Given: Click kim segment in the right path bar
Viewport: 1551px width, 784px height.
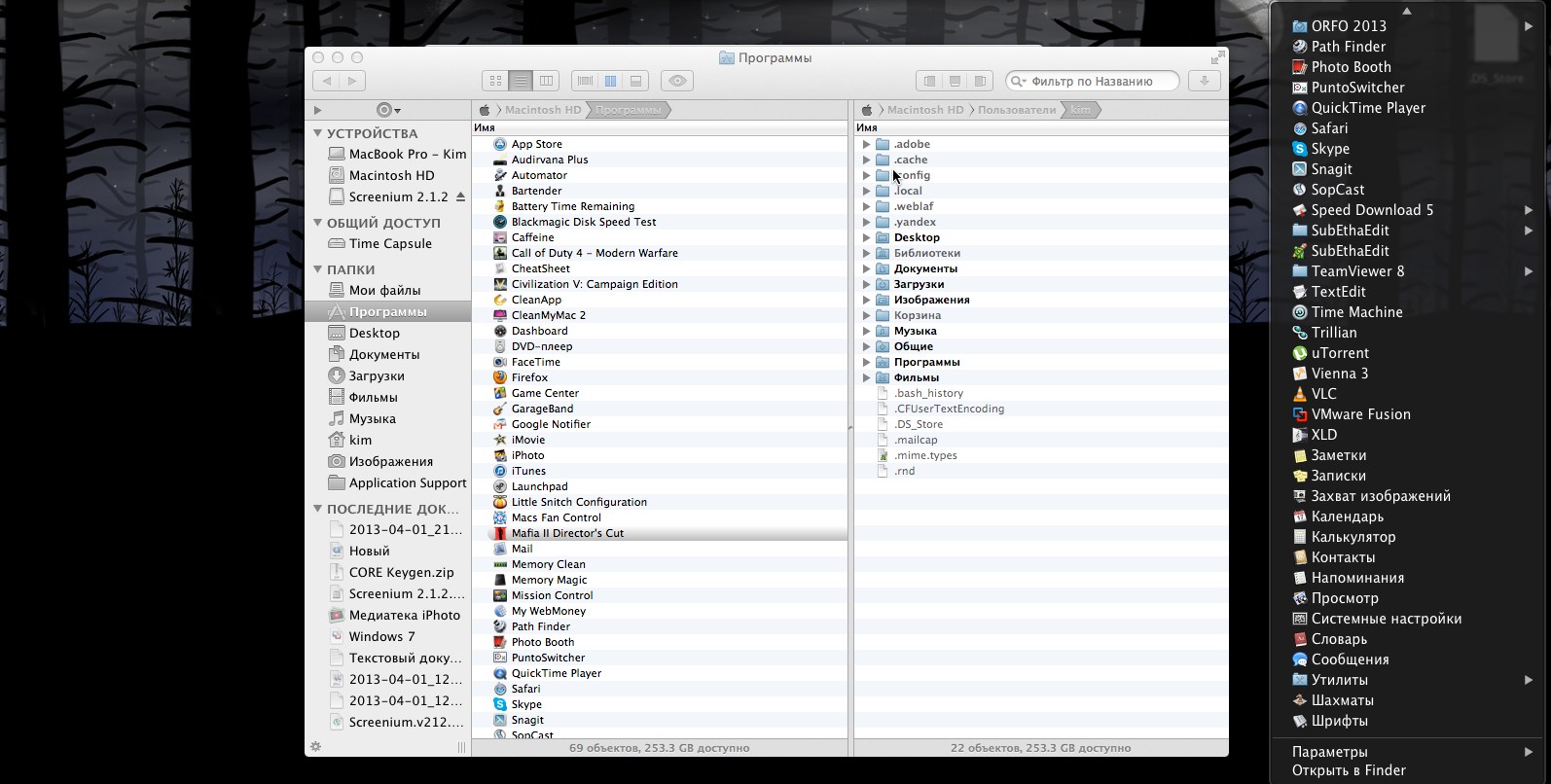Looking at the screenshot, I should pos(1081,110).
